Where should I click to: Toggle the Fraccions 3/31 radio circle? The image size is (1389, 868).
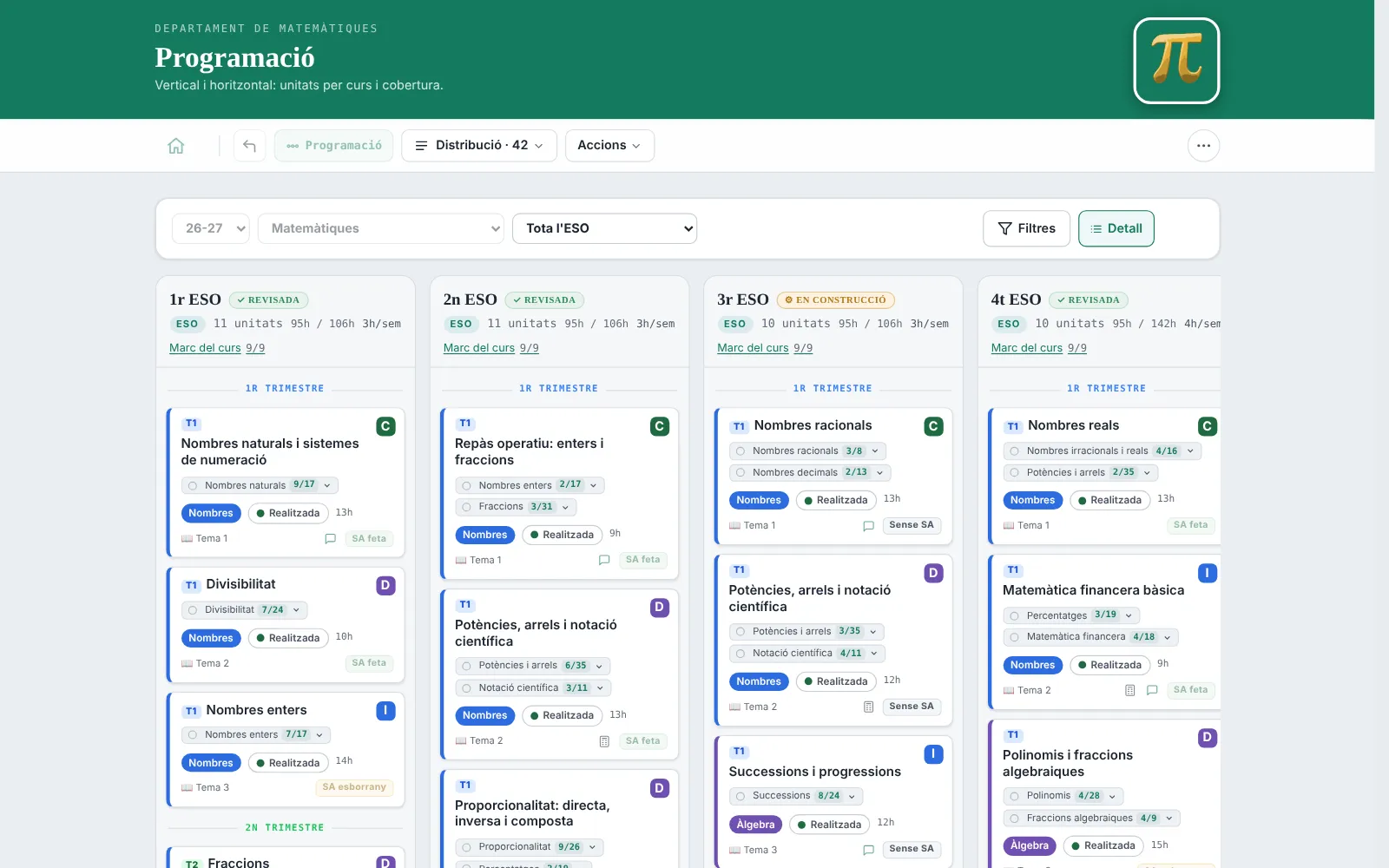click(x=466, y=507)
